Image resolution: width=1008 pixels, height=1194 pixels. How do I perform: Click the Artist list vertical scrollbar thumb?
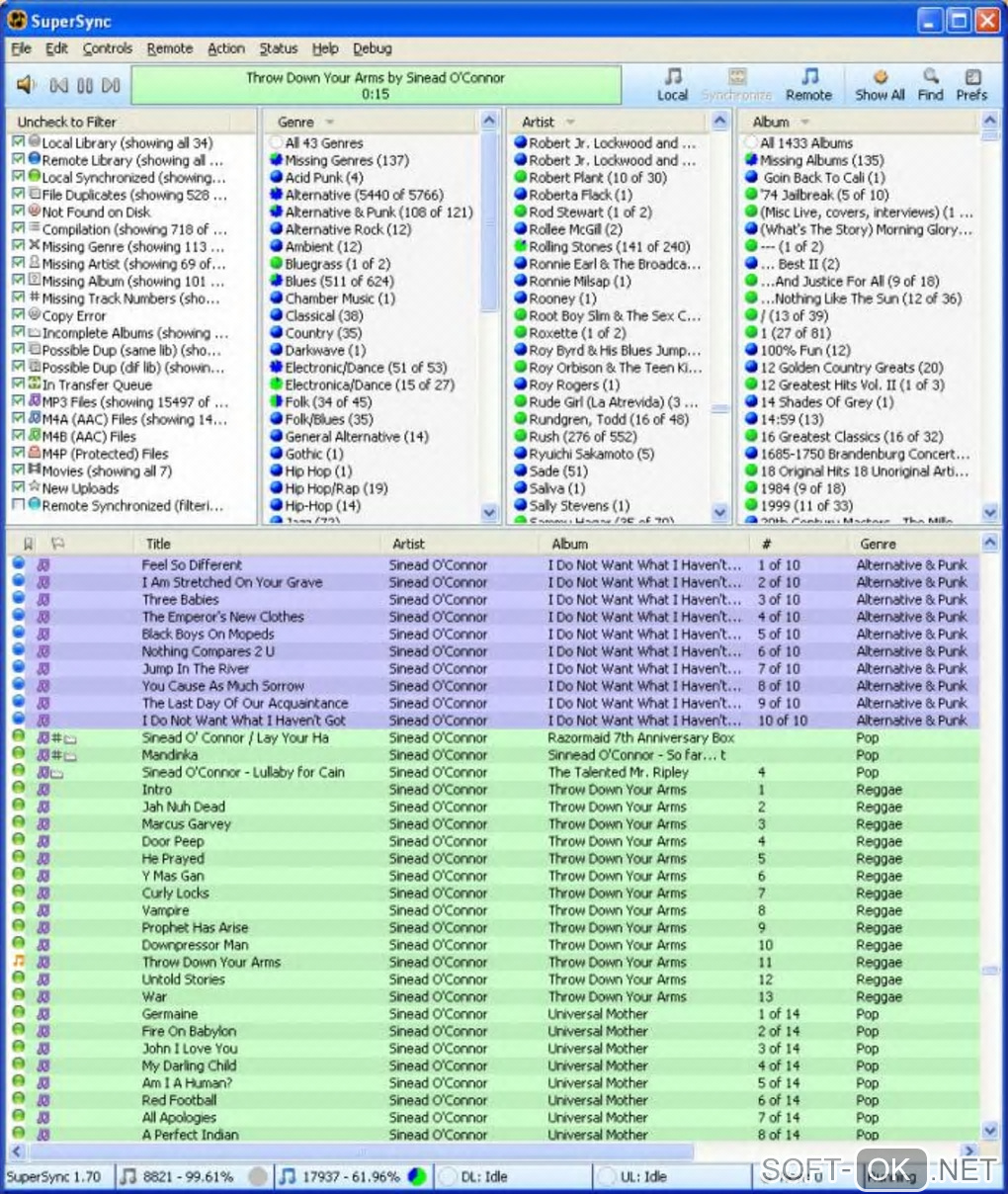pos(721,408)
